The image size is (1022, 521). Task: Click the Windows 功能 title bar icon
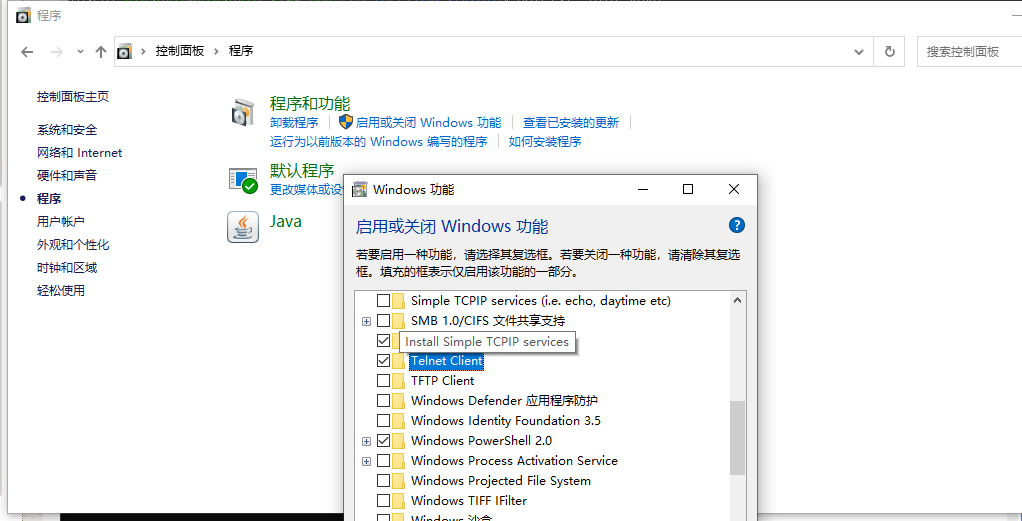click(359, 190)
